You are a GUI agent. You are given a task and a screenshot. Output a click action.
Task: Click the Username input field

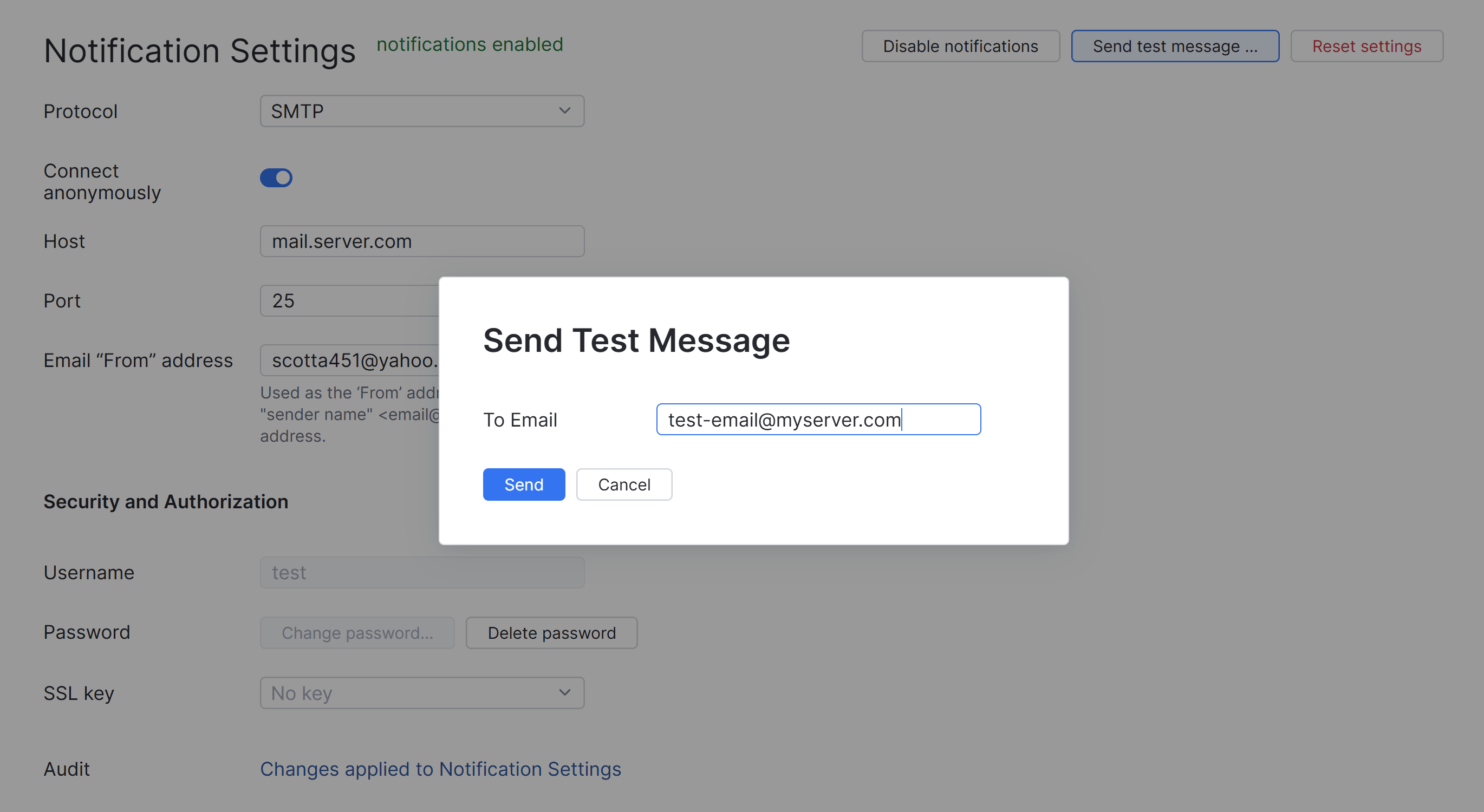click(422, 572)
